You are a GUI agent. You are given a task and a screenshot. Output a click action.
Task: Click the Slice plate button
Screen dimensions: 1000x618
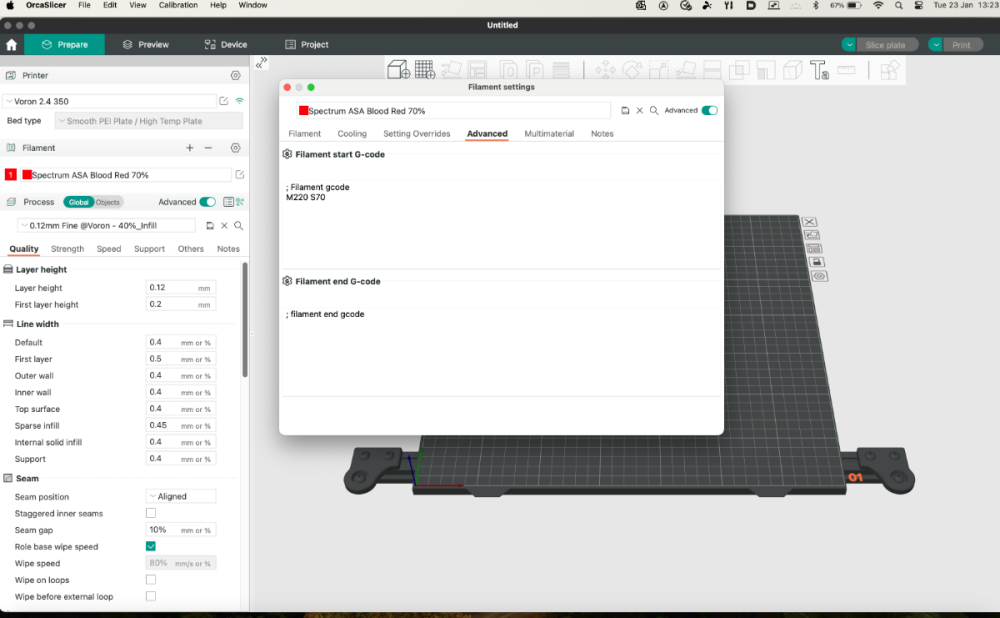coord(886,45)
